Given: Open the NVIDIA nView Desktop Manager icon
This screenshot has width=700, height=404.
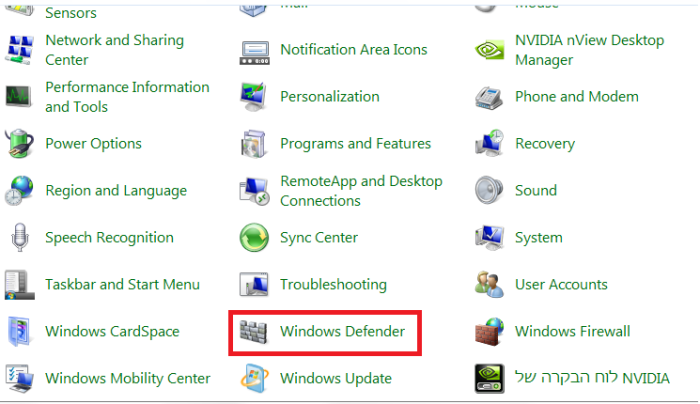Looking at the screenshot, I should coord(489,50).
